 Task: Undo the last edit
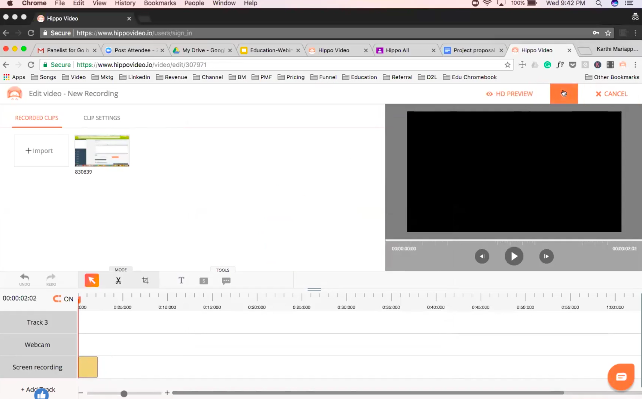click(25, 279)
